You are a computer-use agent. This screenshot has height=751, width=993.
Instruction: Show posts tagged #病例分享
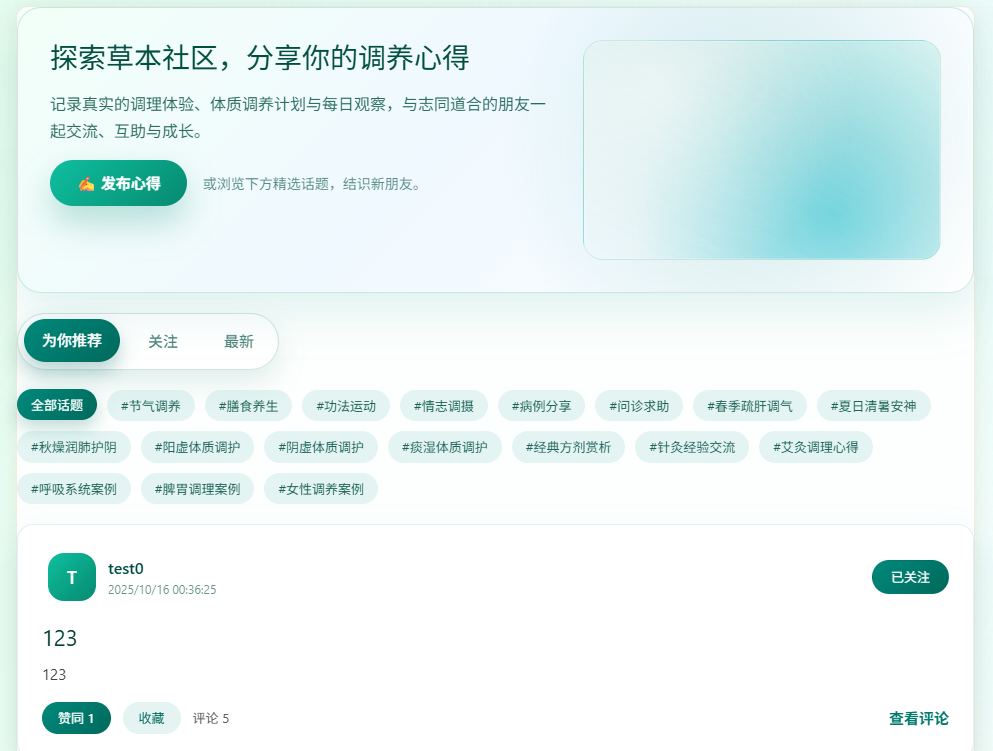coord(542,406)
